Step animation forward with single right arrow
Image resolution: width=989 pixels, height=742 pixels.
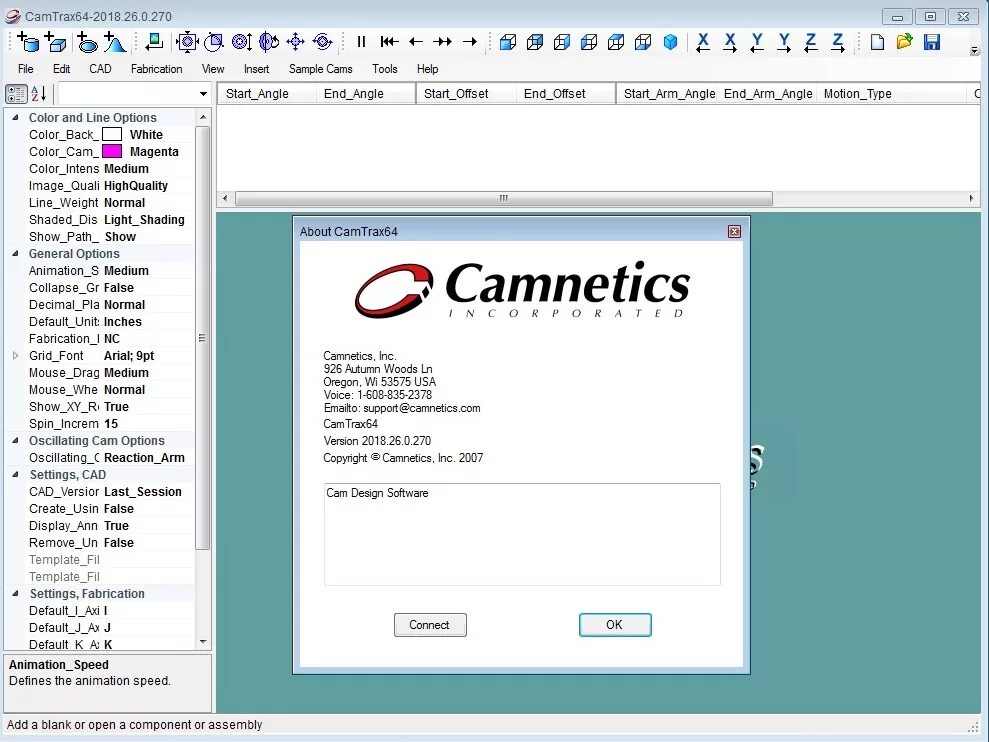(x=470, y=42)
